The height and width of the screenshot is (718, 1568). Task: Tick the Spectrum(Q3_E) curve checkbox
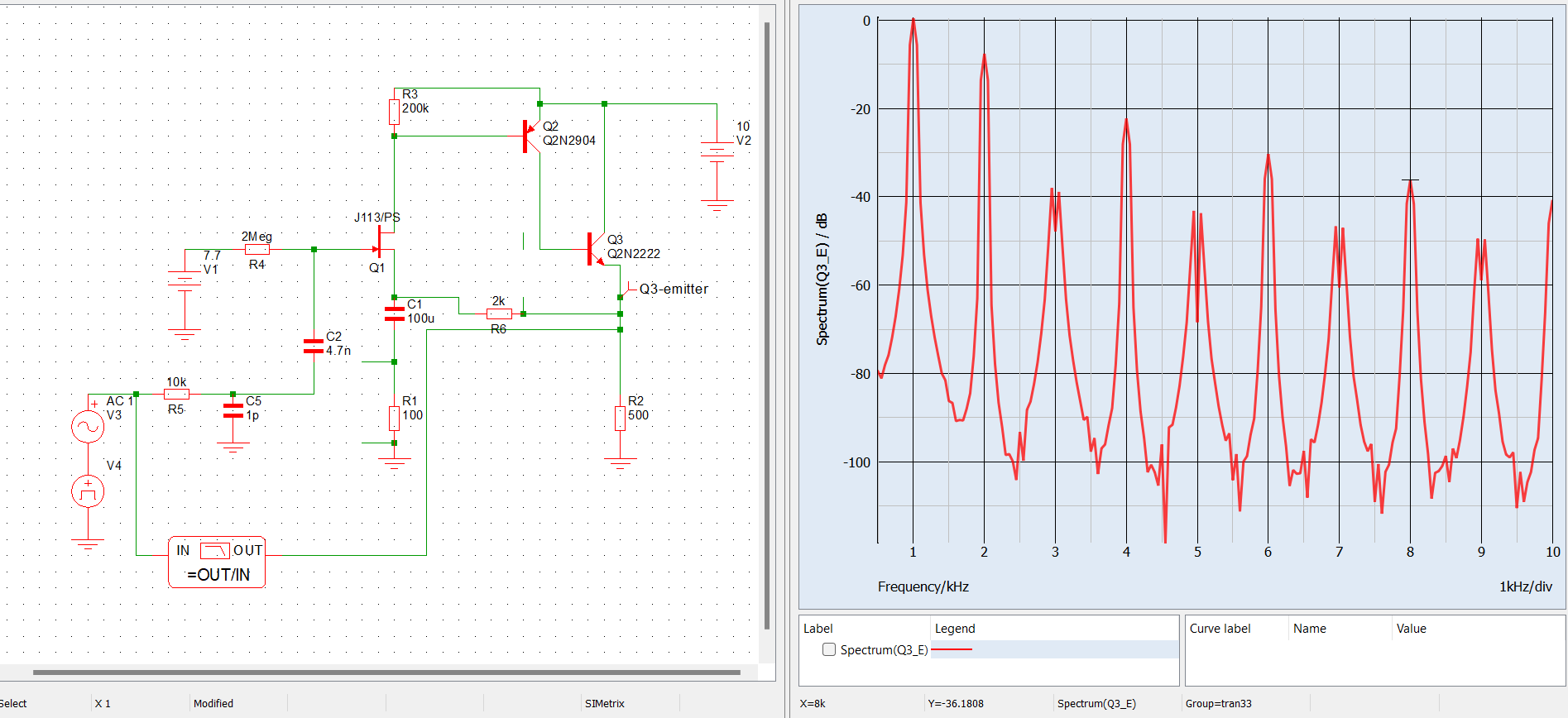[829, 649]
